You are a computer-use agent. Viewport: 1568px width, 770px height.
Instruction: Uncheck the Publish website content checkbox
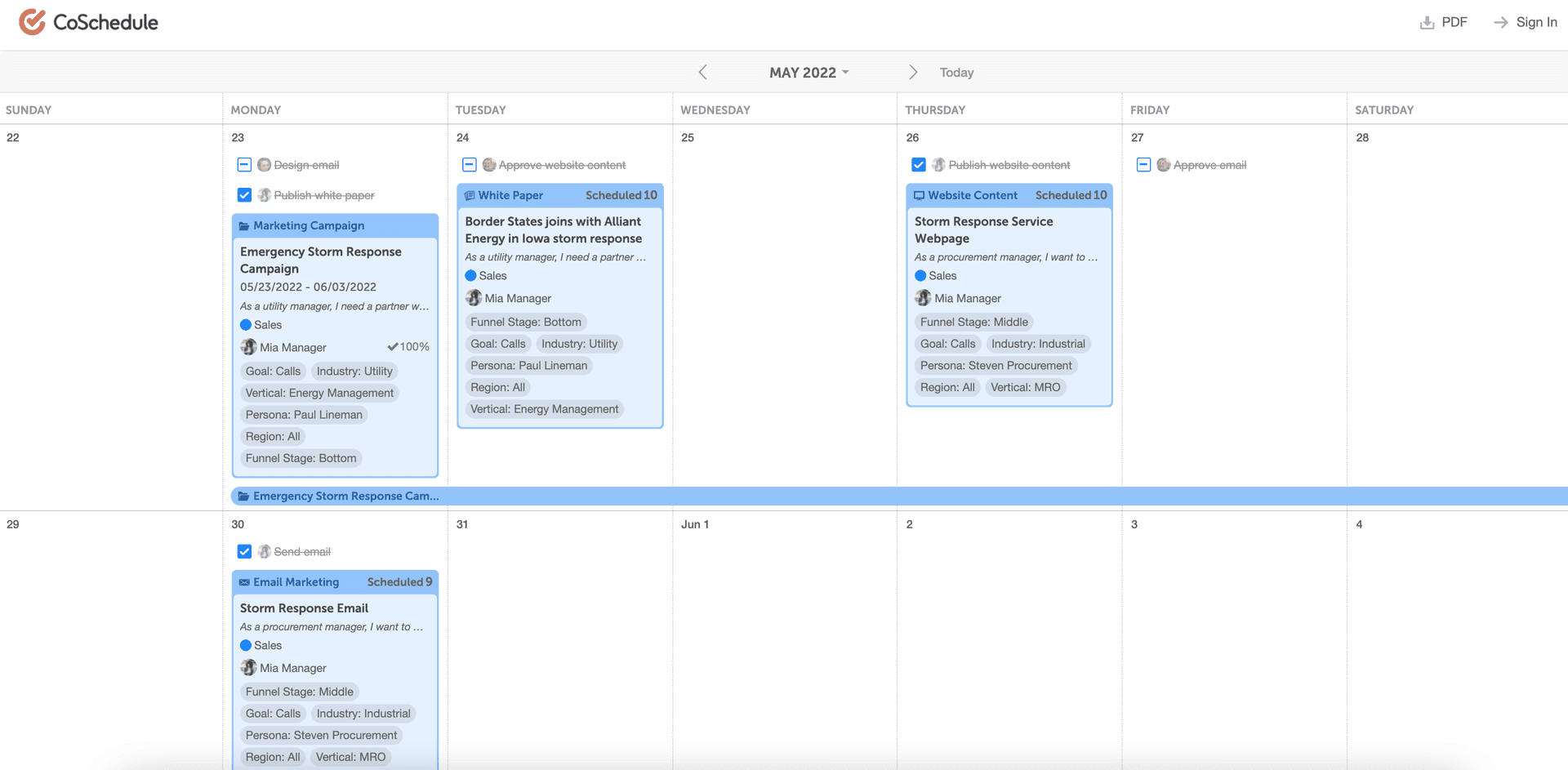tap(918, 164)
